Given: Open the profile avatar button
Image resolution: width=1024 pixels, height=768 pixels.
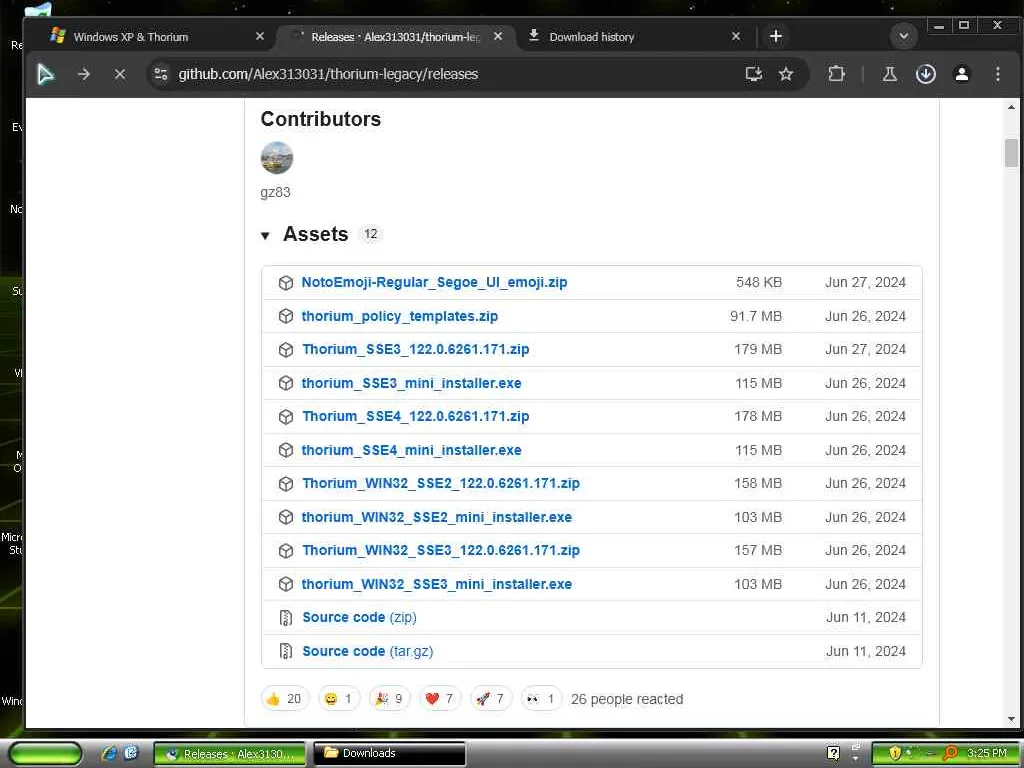Looking at the screenshot, I should coord(961,74).
